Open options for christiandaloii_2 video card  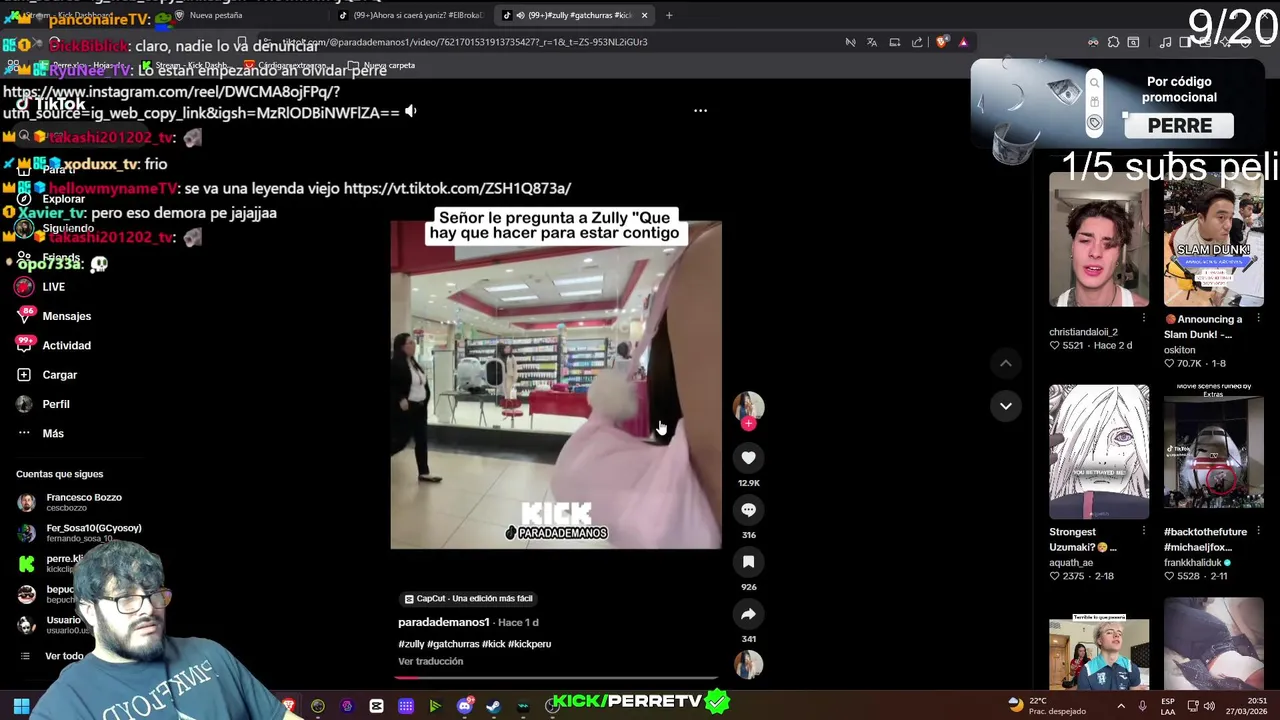1144,319
